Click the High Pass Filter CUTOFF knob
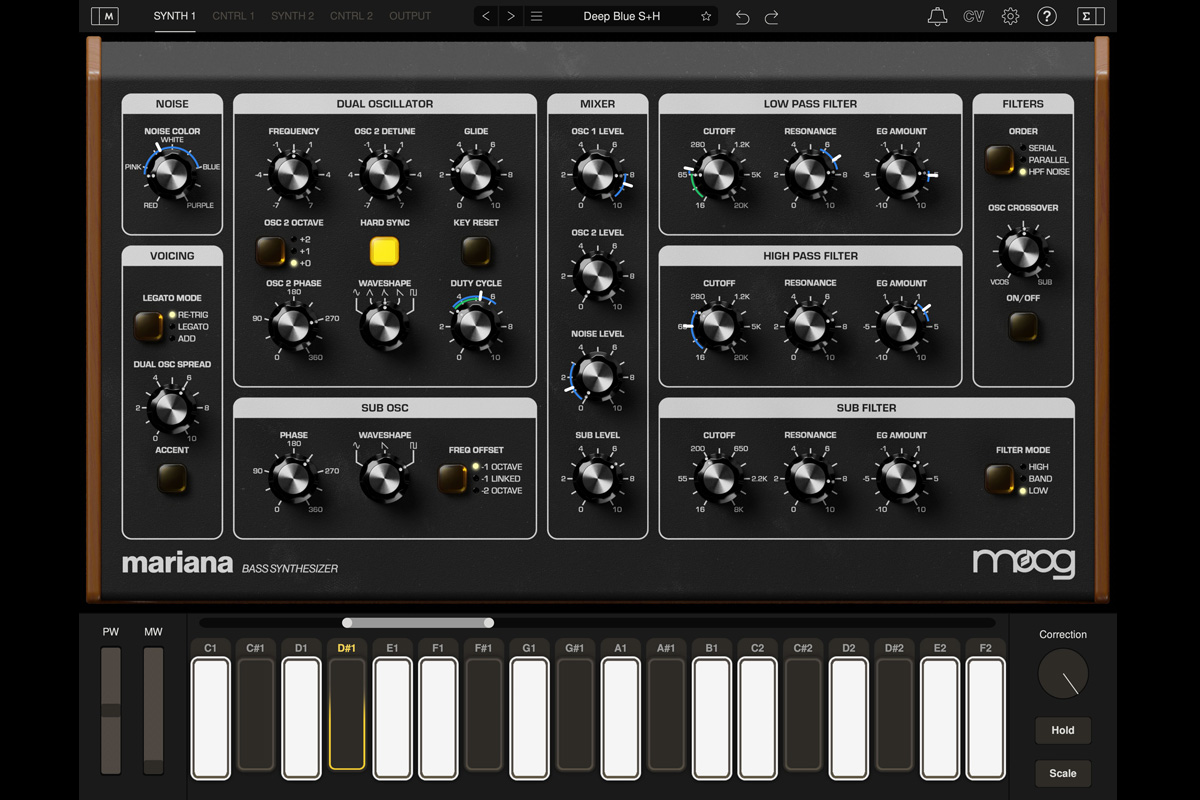The width and height of the screenshot is (1200, 800). point(719,326)
